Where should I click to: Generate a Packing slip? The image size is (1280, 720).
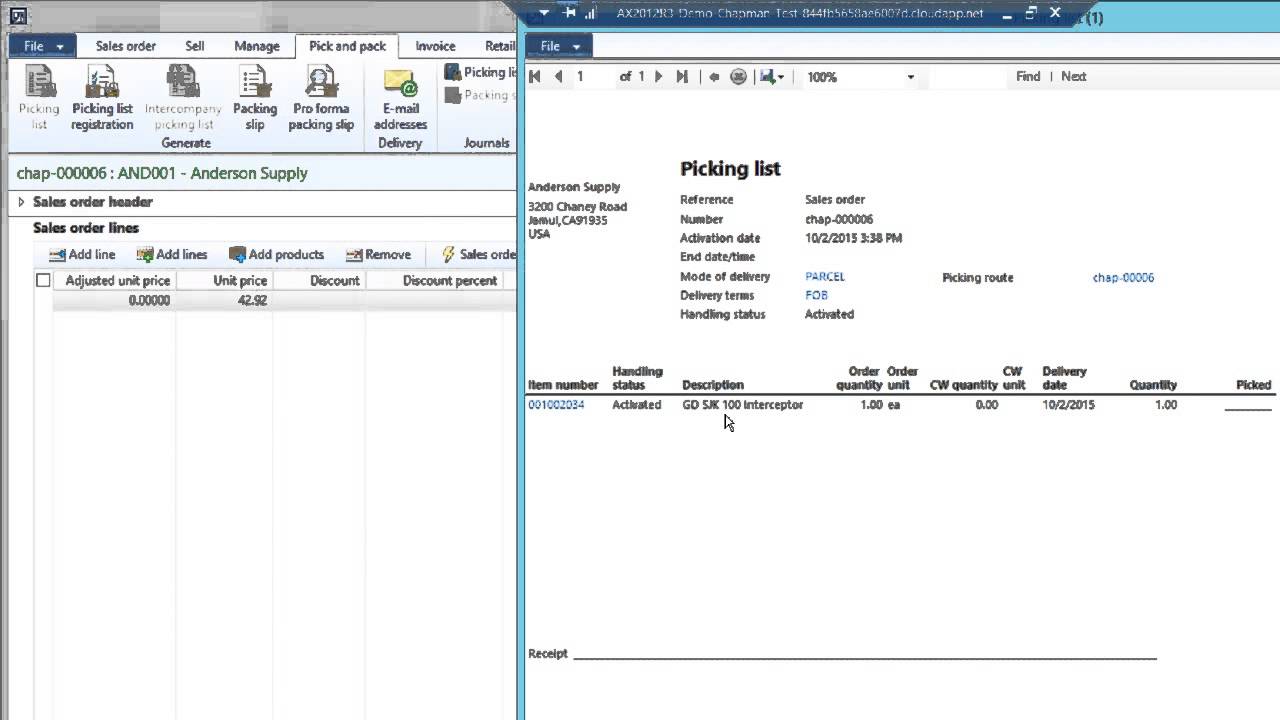click(255, 98)
